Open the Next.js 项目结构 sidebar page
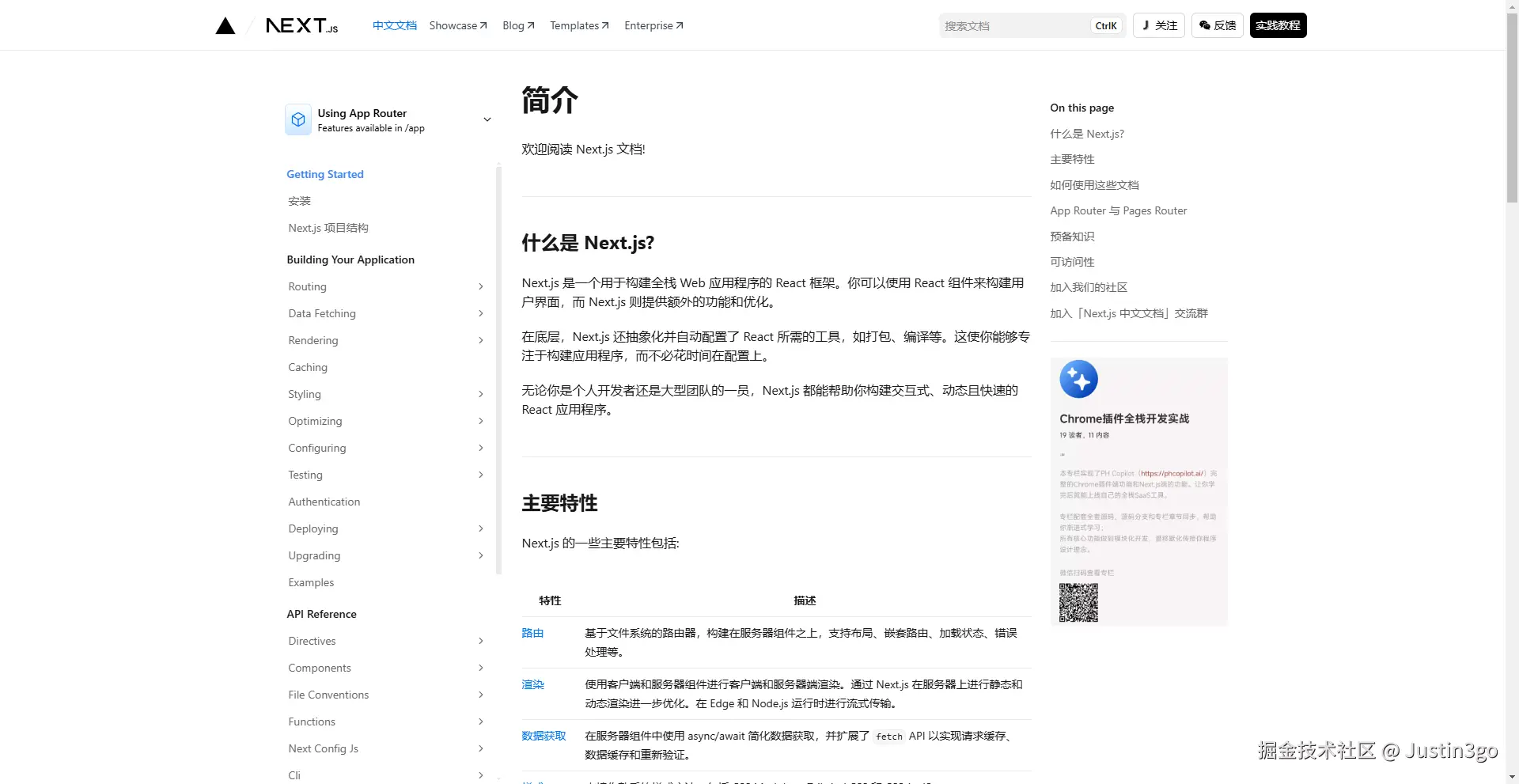Viewport: 1519px width, 784px height. tap(328, 228)
